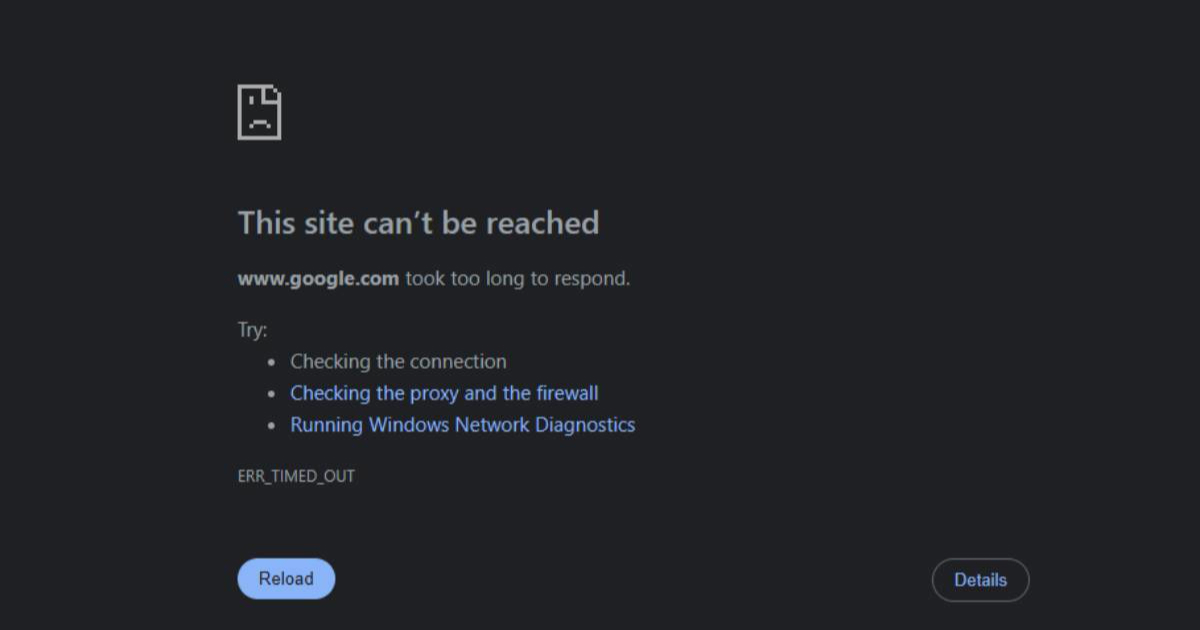The height and width of the screenshot is (630, 1200).
Task: Click the 'Try:' label above the suggestions
Action: coord(248,329)
